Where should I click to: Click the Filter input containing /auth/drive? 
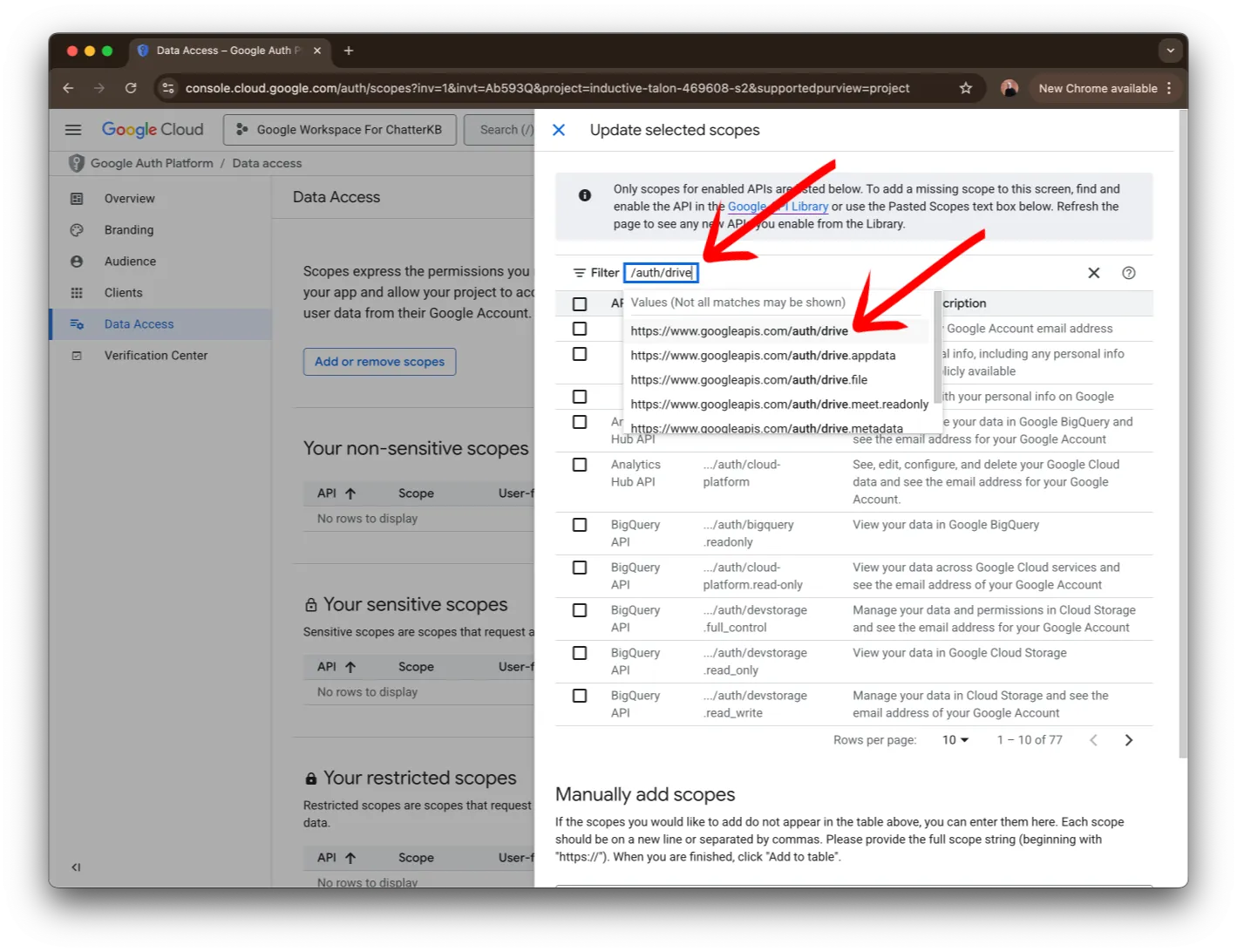(661, 273)
